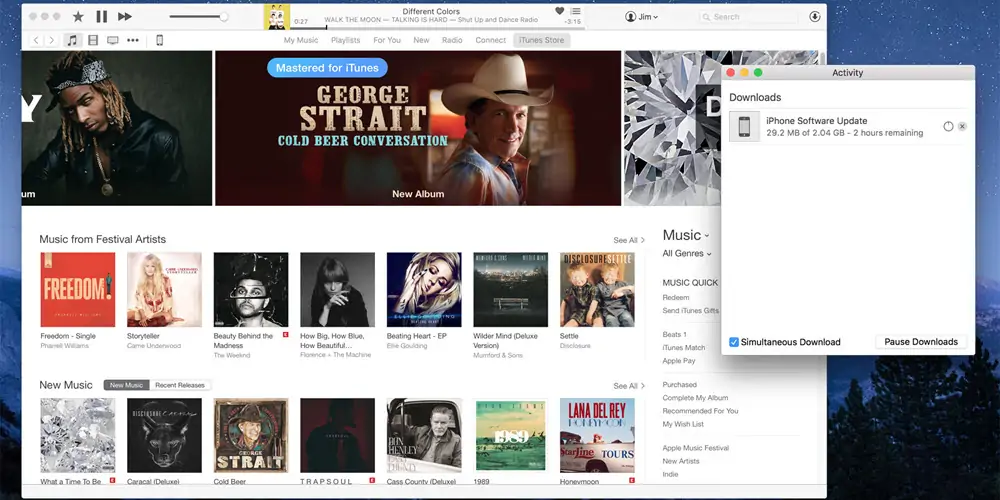
Task: Open the My Music tab
Action: [301, 40]
